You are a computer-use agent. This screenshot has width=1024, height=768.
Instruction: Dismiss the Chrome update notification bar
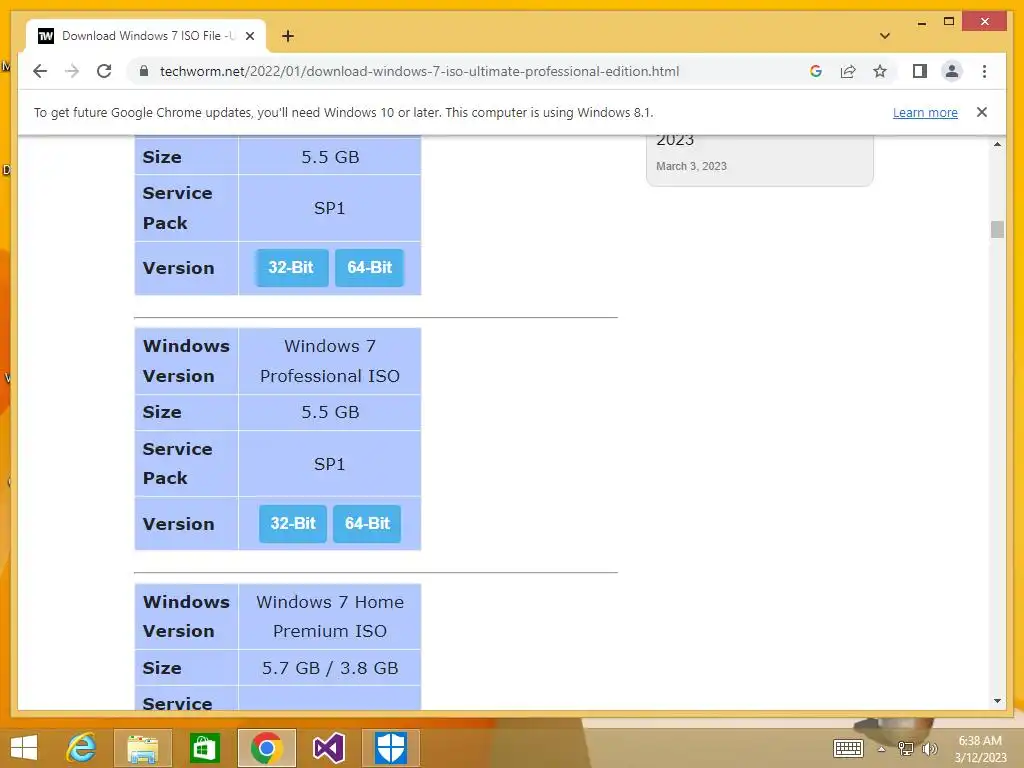tap(982, 112)
